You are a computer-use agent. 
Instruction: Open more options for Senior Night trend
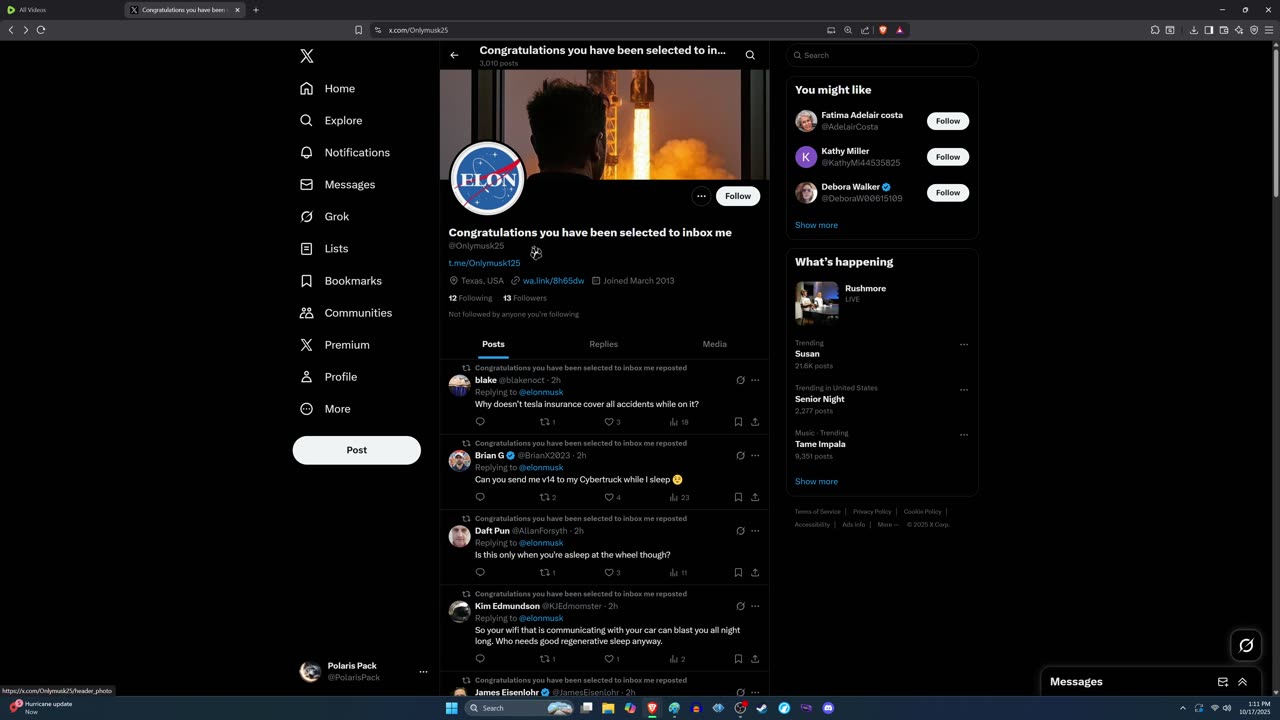click(964, 390)
